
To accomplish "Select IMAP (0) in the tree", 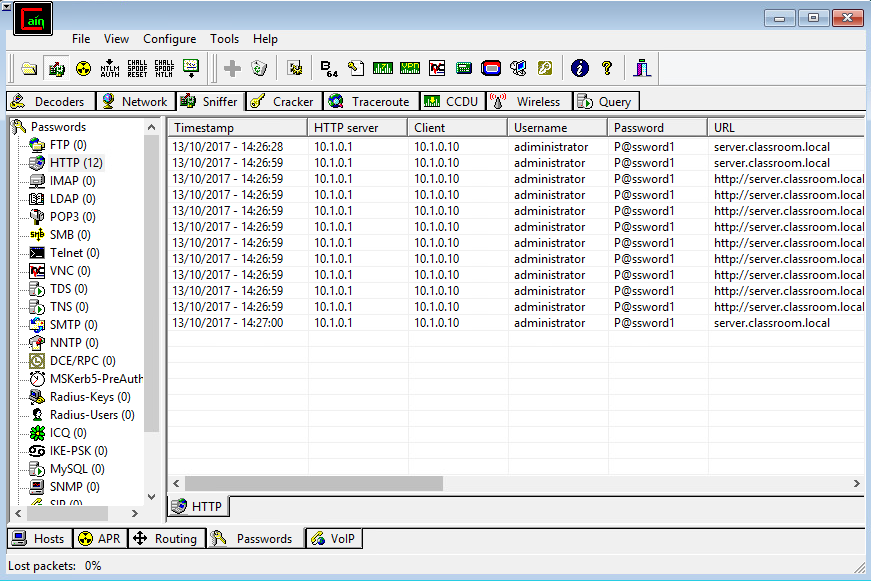I will [x=72, y=181].
